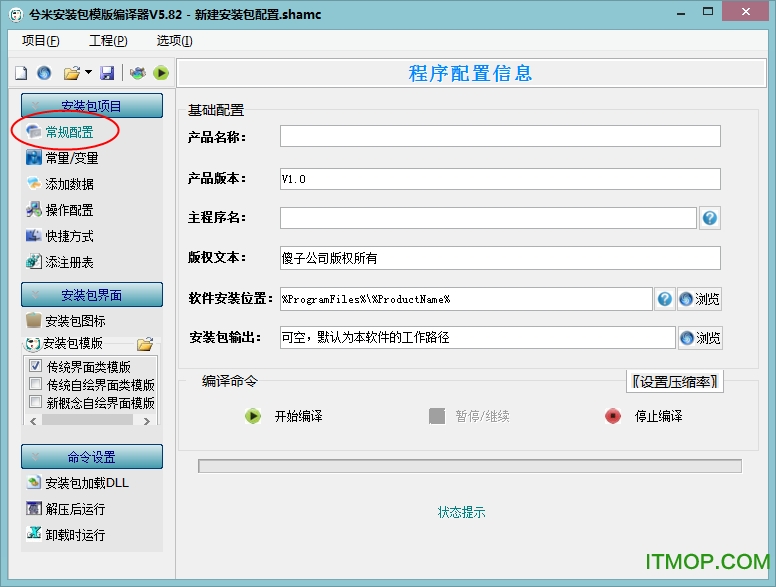Select 添加数据 in the sidebar
Viewport: 776px width, 587px height.
pos(69,184)
